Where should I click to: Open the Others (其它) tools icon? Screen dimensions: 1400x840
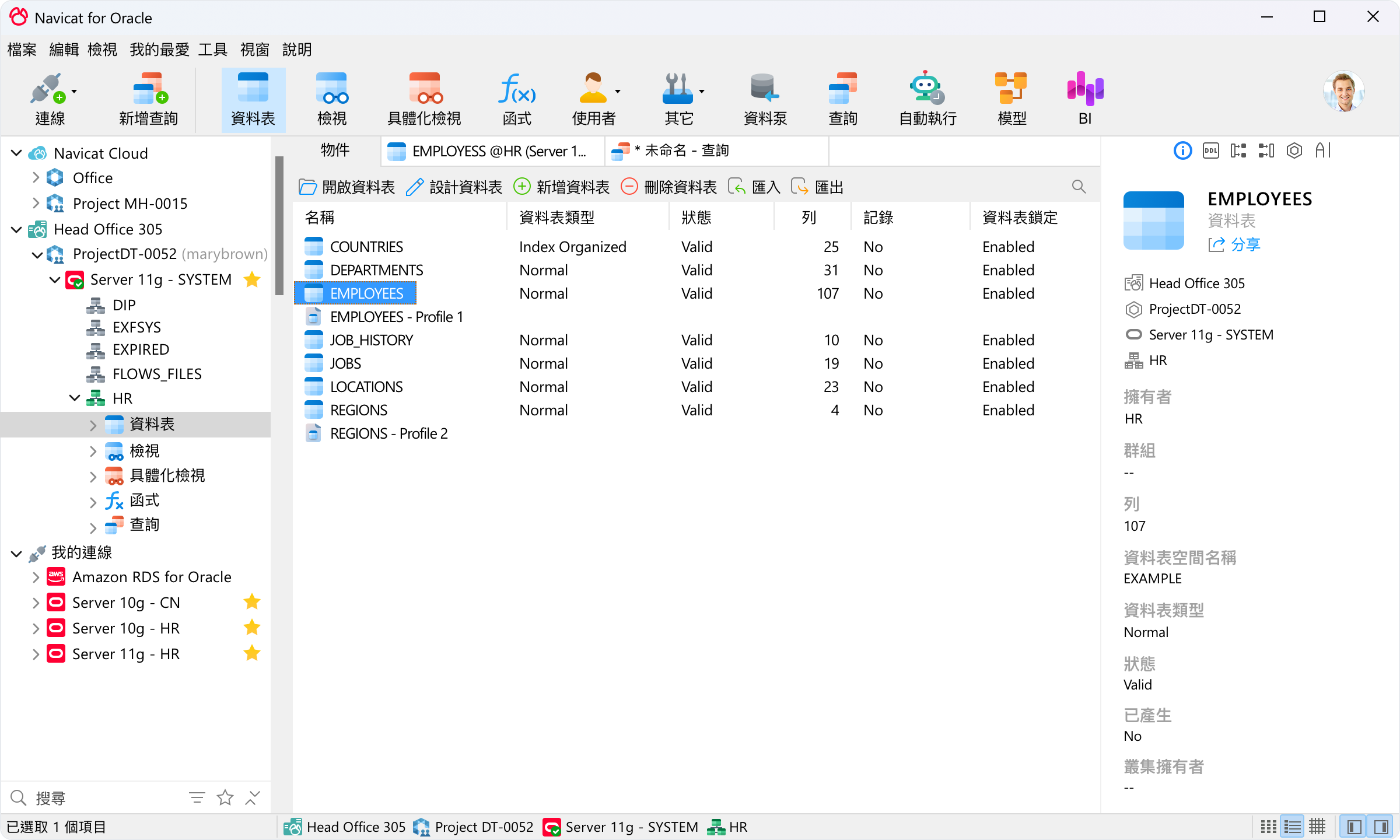tap(678, 99)
